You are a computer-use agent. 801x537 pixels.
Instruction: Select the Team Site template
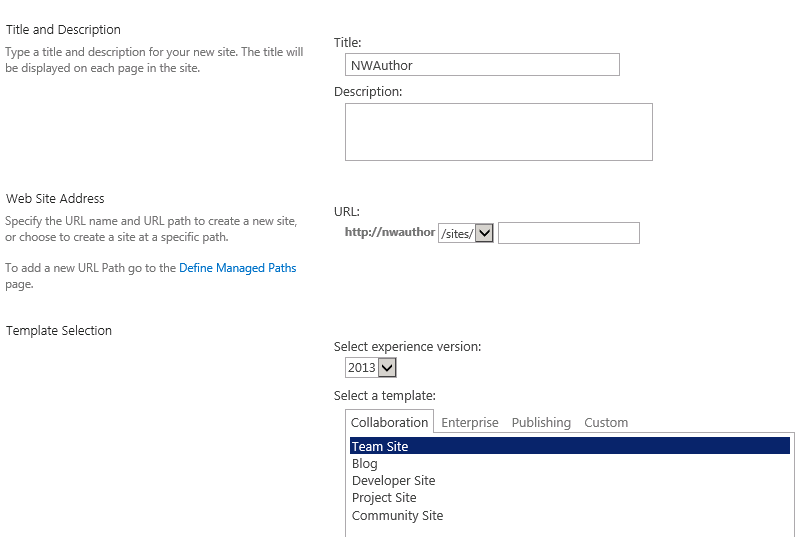click(570, 446)
